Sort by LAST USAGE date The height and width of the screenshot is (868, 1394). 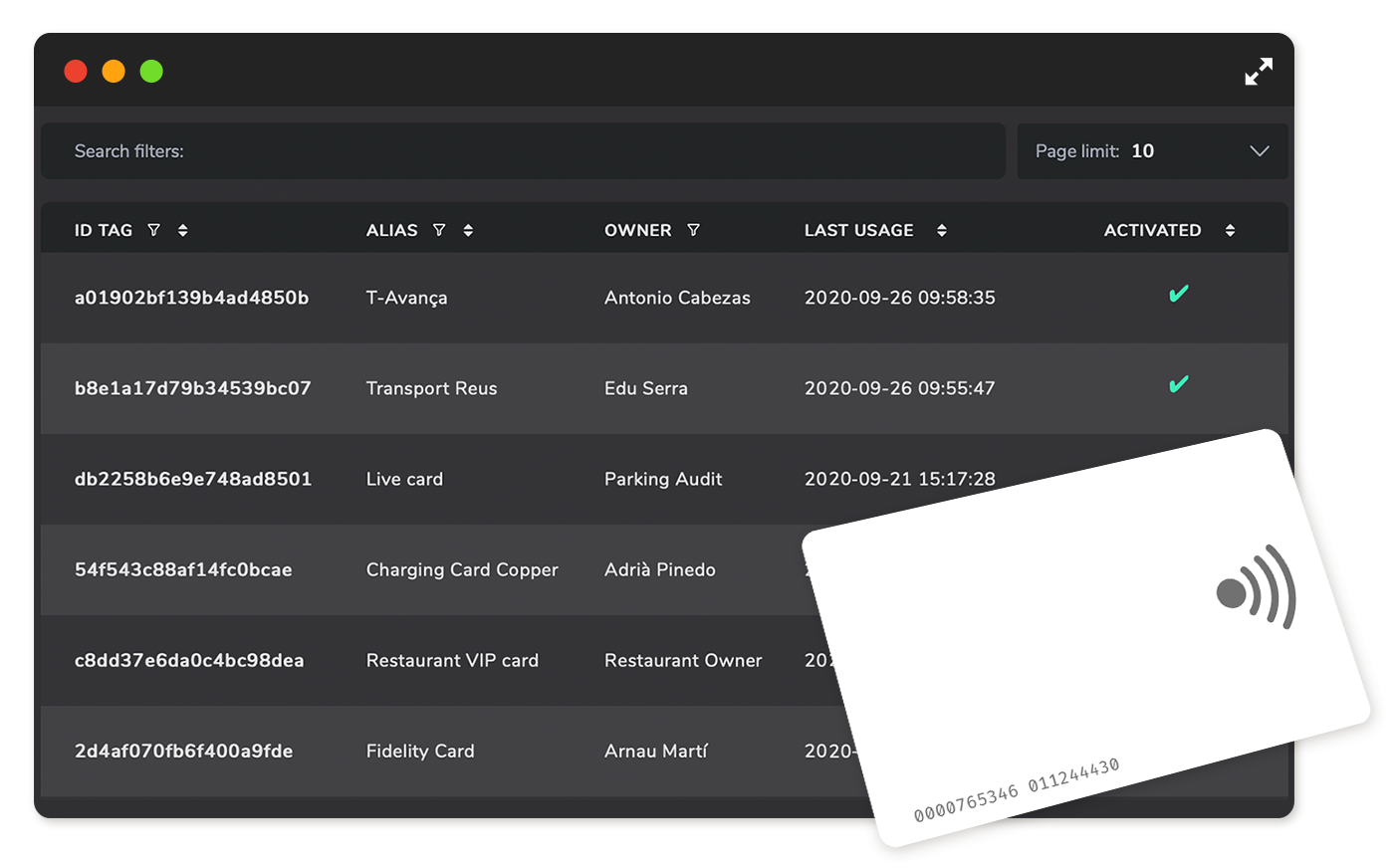(x=941, y=230)
